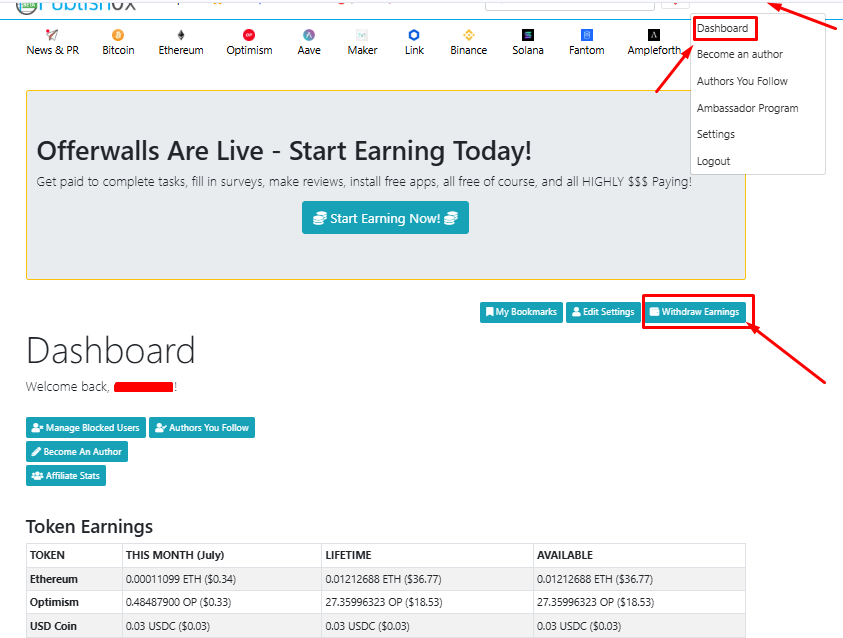The width and height of the screenshot is (843, 638).
Task: Open Ambassador Program from the menu
Action: pyautogui.click(x=747, y=108)
